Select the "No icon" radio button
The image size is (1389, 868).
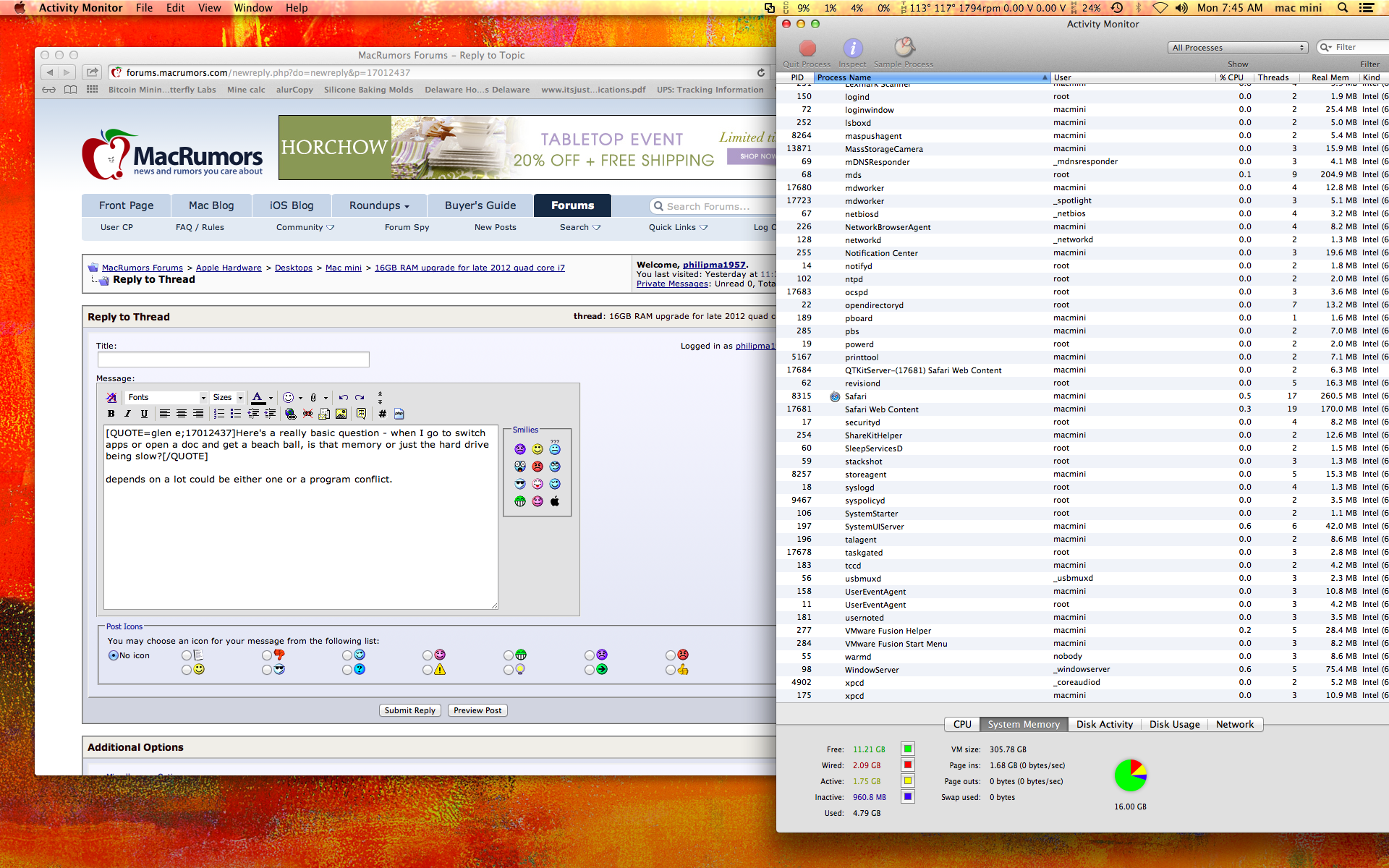point(114,655)
